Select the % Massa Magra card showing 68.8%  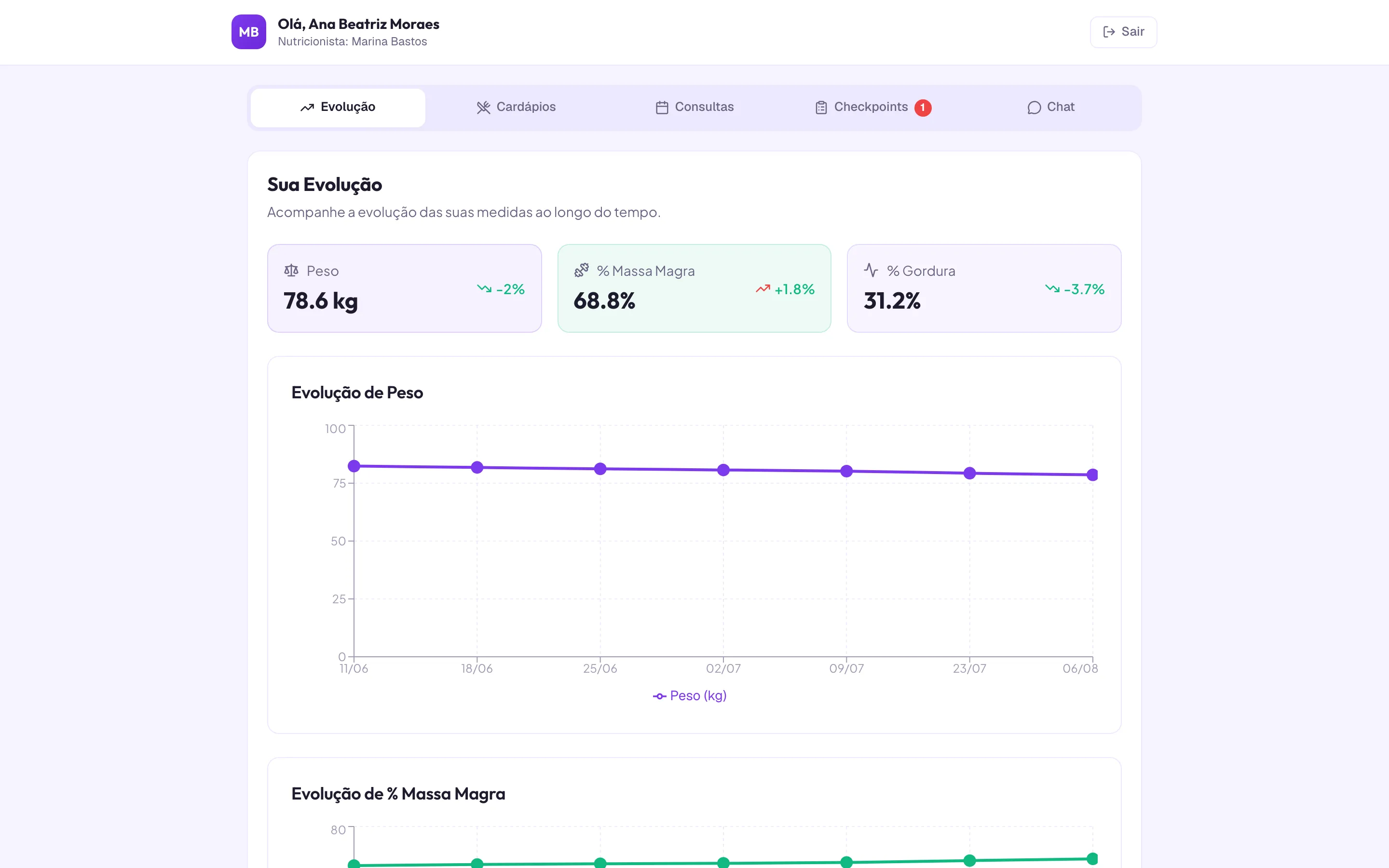tap(694, 288)
